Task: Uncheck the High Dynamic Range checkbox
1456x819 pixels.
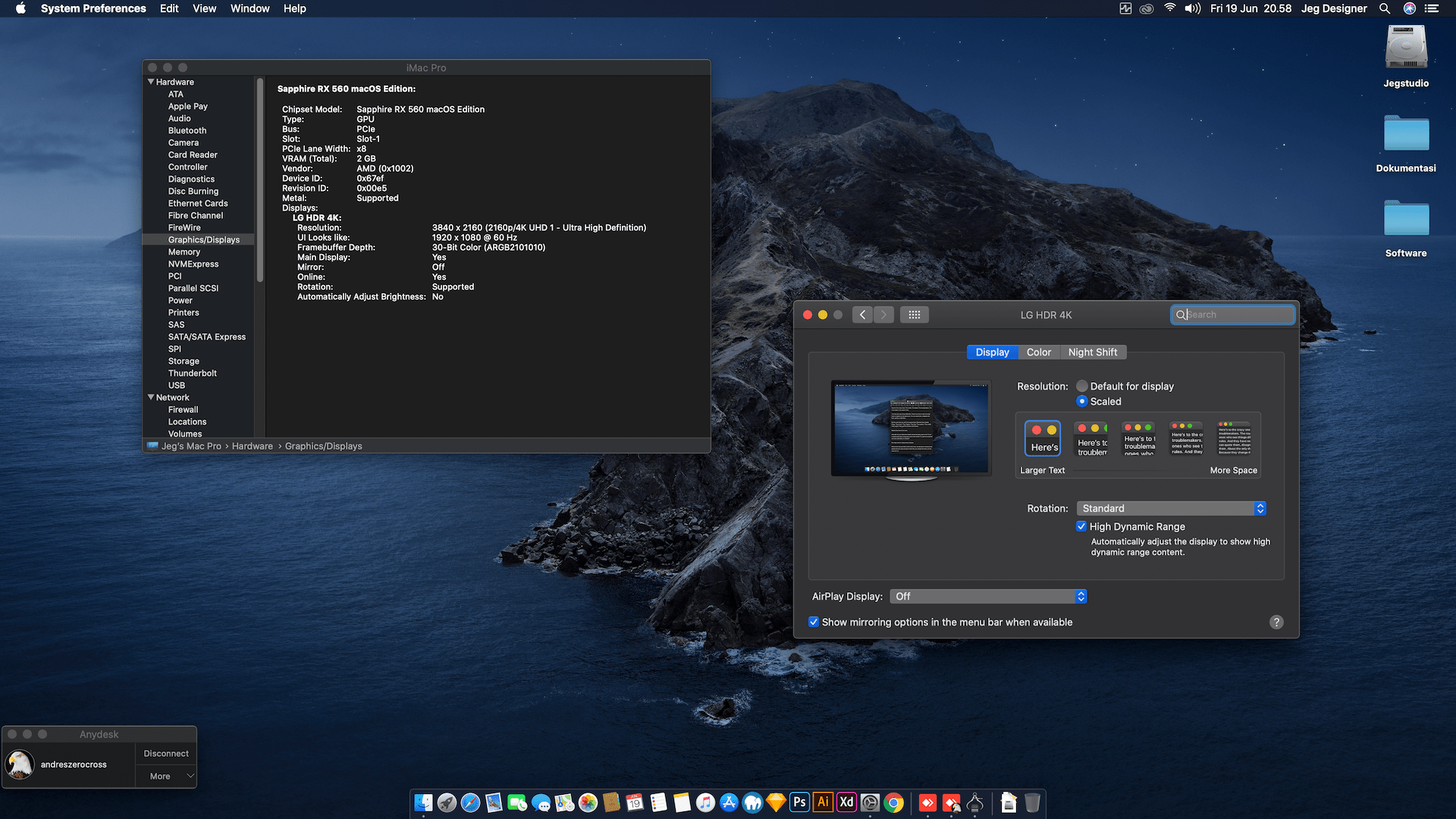Action: [1081, 526]
